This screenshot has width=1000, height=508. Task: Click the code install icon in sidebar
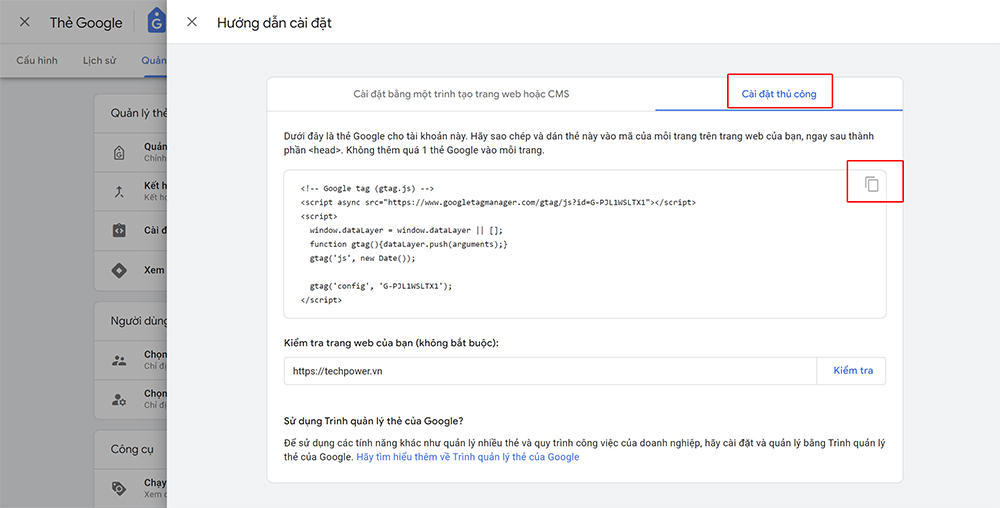tap(119, 231)
